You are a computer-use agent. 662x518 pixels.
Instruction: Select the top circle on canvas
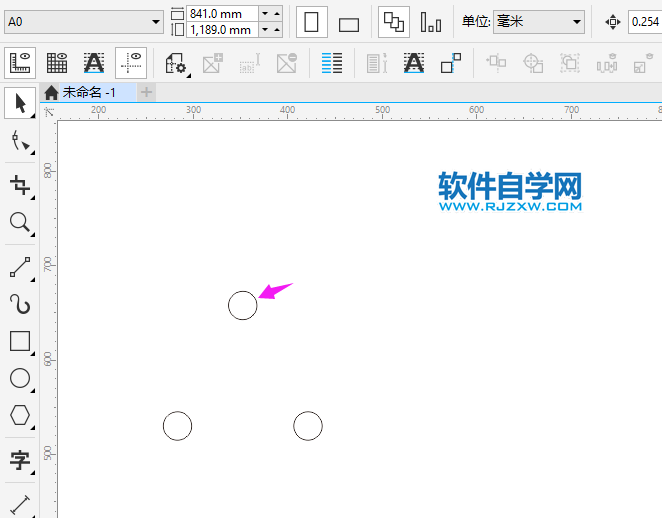243,305
